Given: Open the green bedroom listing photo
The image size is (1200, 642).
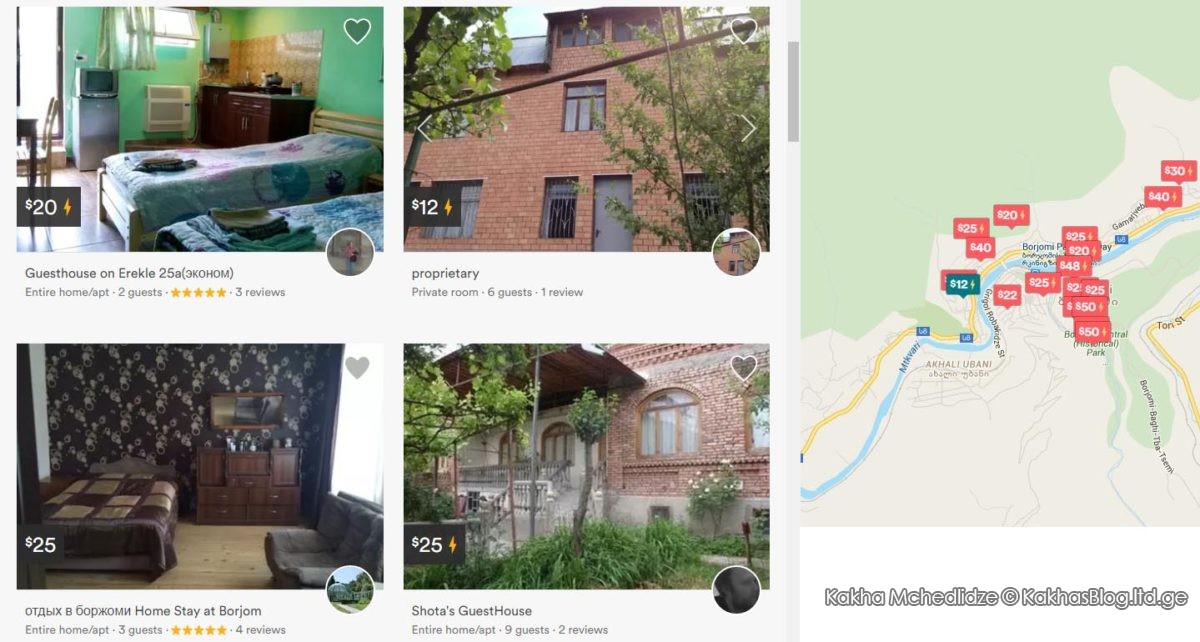Looking at the screenshot, I should coord(200,129).
